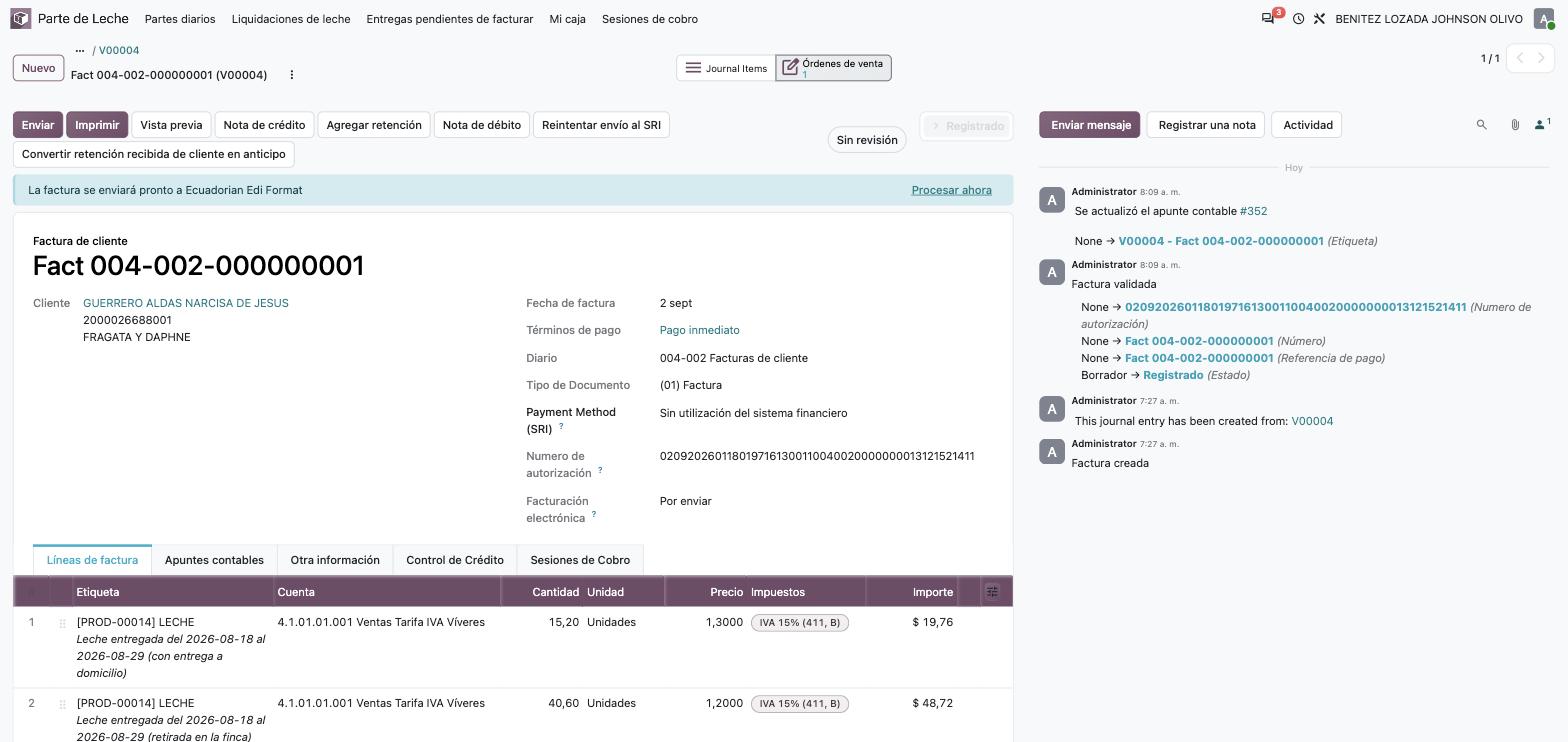Click Reintentar envío al SRI
1568x742 pixels.
tap(602, 125)
